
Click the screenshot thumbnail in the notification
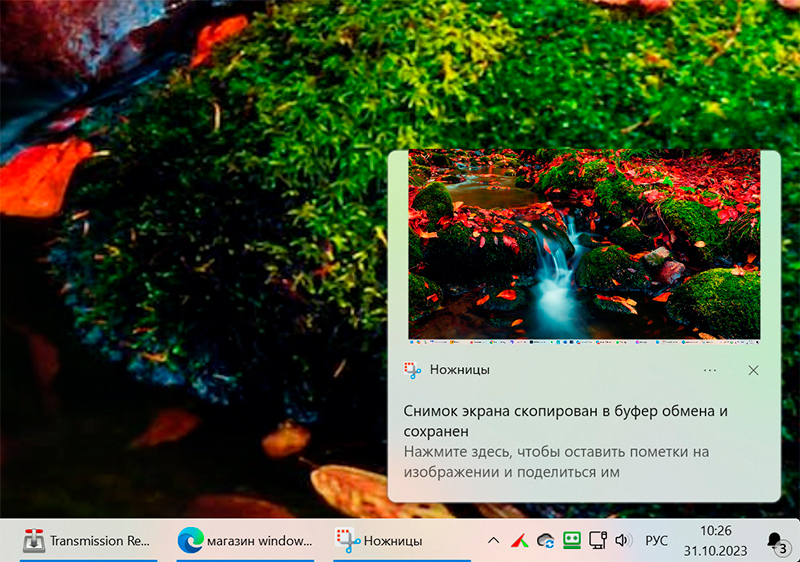[584, 245]
